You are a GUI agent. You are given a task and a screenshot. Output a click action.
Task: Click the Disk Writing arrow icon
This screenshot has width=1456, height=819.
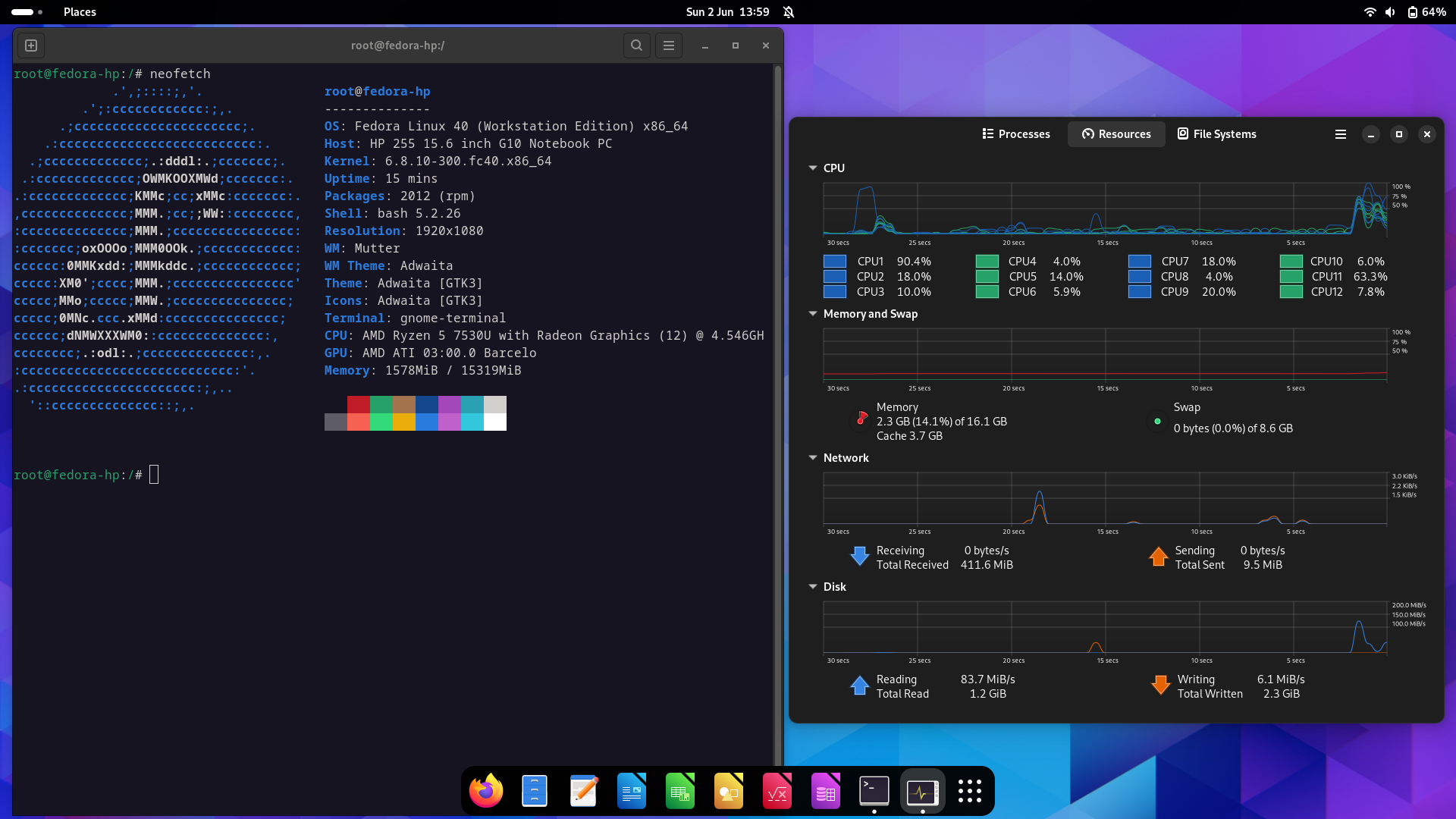coord(1161,686)
